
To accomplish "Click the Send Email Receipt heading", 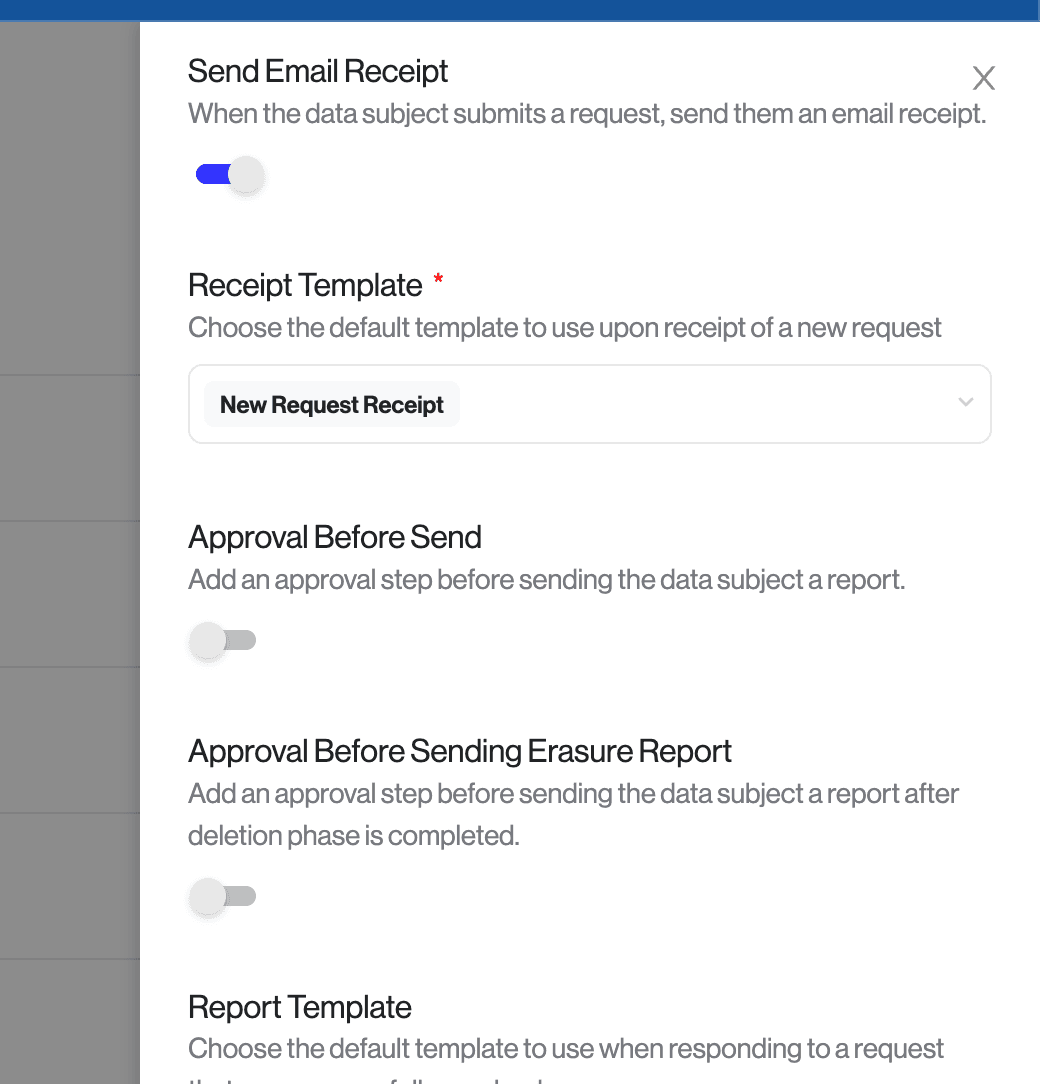I will click(318, 71).
